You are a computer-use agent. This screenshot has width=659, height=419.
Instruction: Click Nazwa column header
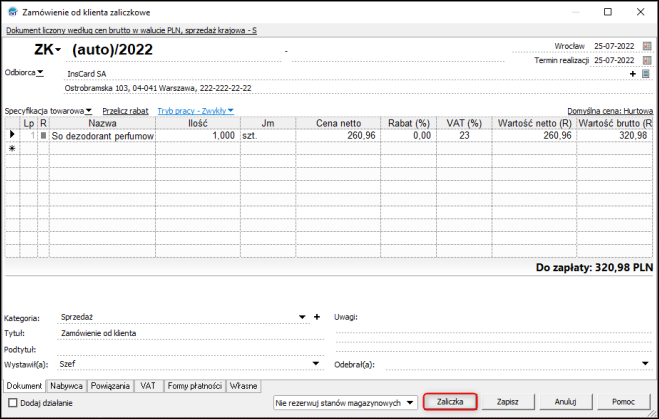[103, 124]
